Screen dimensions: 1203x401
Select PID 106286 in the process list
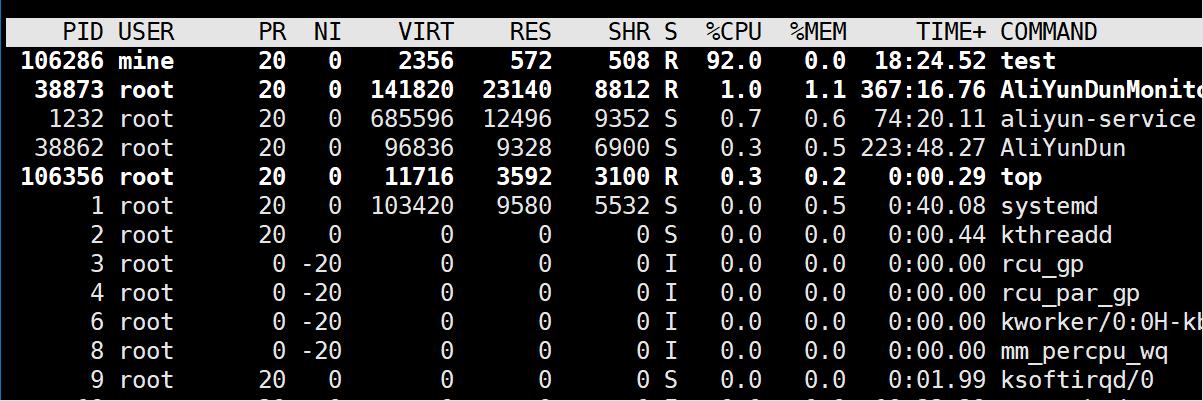[x=62, y=61]
